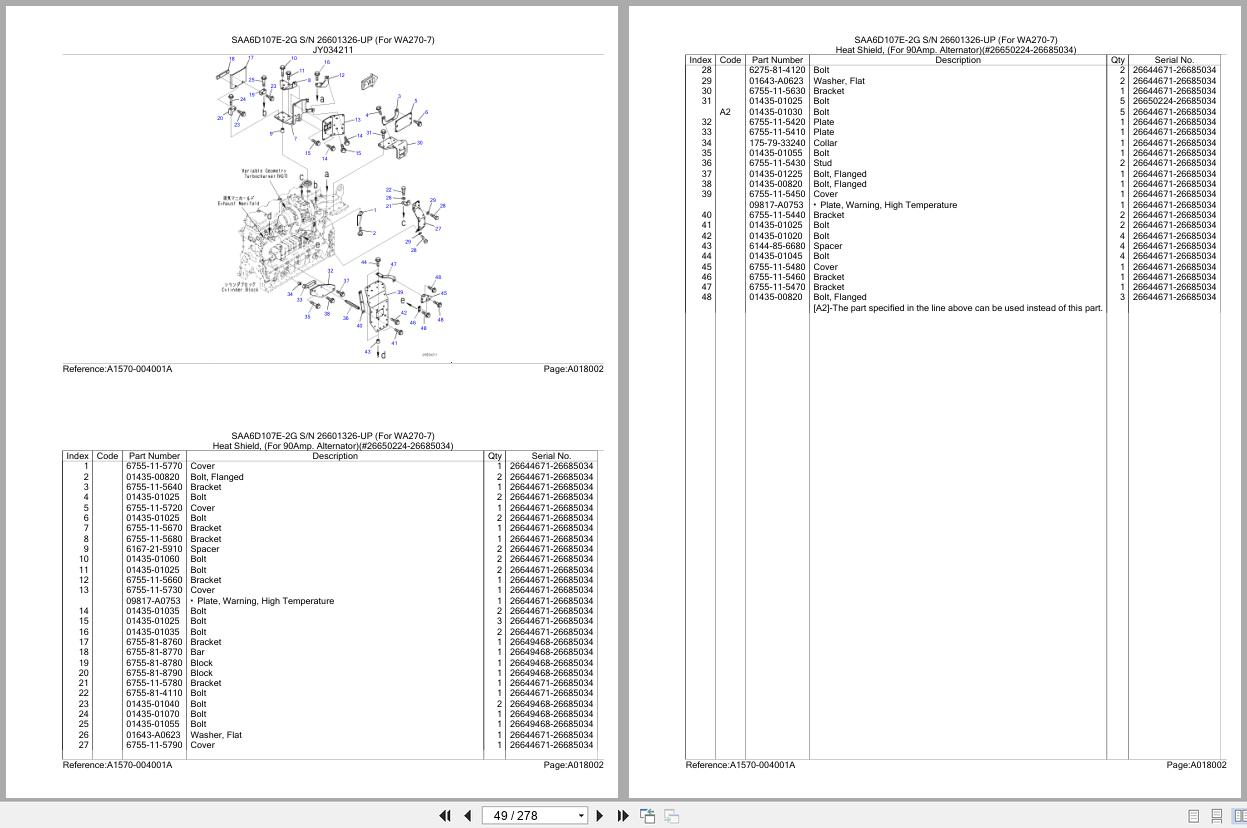Click Reference:A1570-004001A under the diagram
1247x828 pixels.
click(117, 369)
